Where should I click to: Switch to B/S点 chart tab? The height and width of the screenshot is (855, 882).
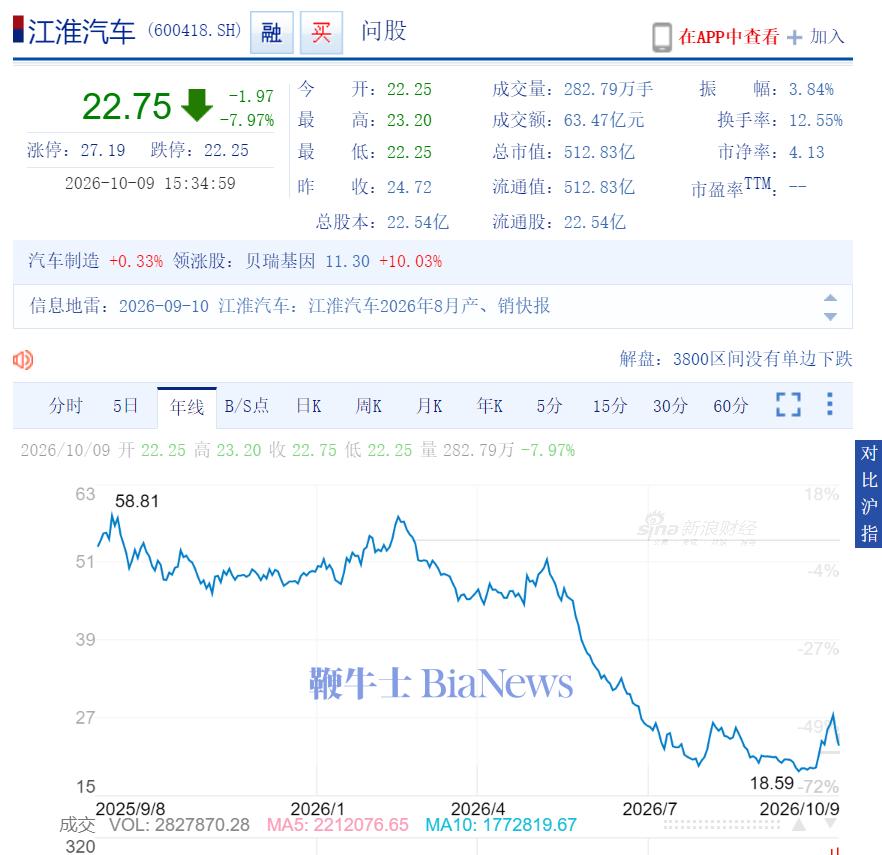[246, 406]
